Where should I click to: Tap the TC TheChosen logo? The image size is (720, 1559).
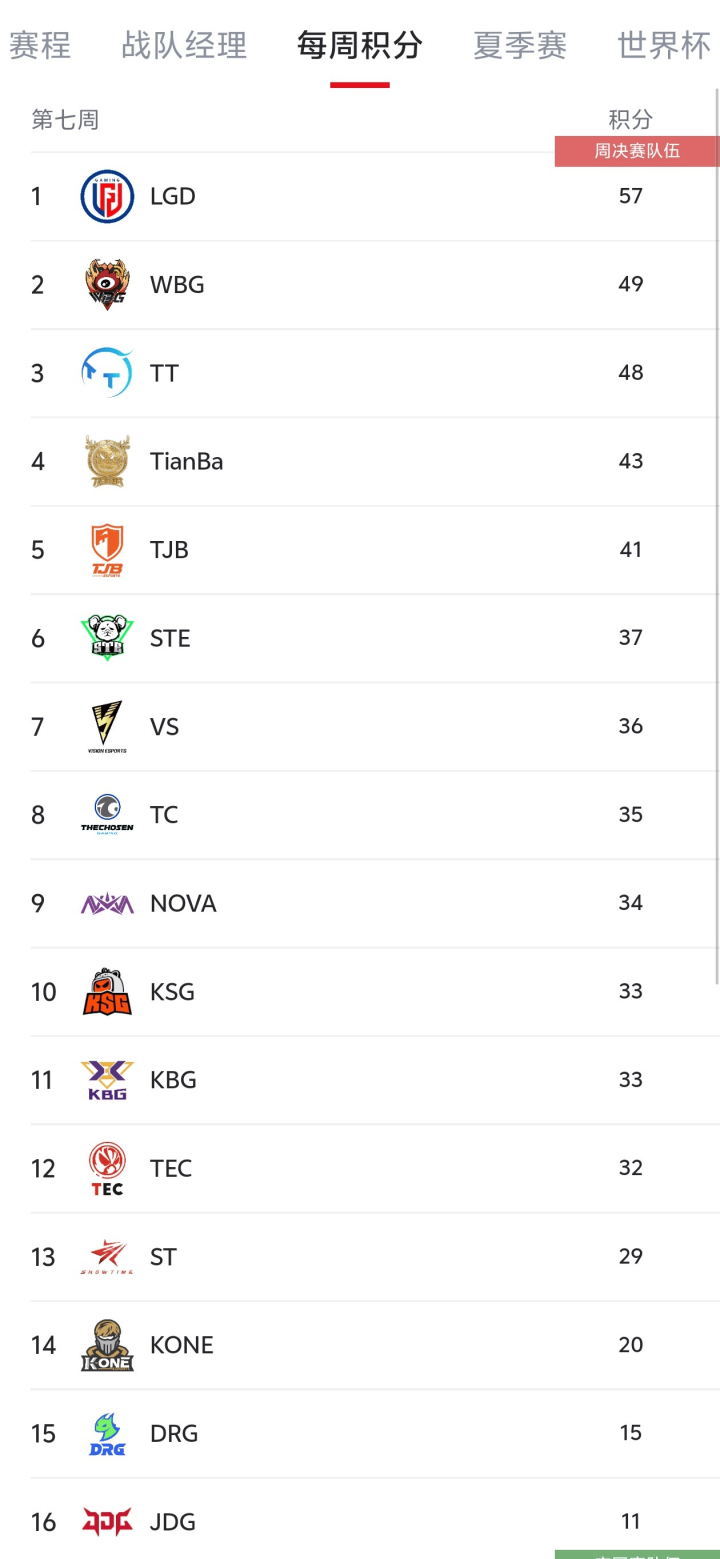107,815
